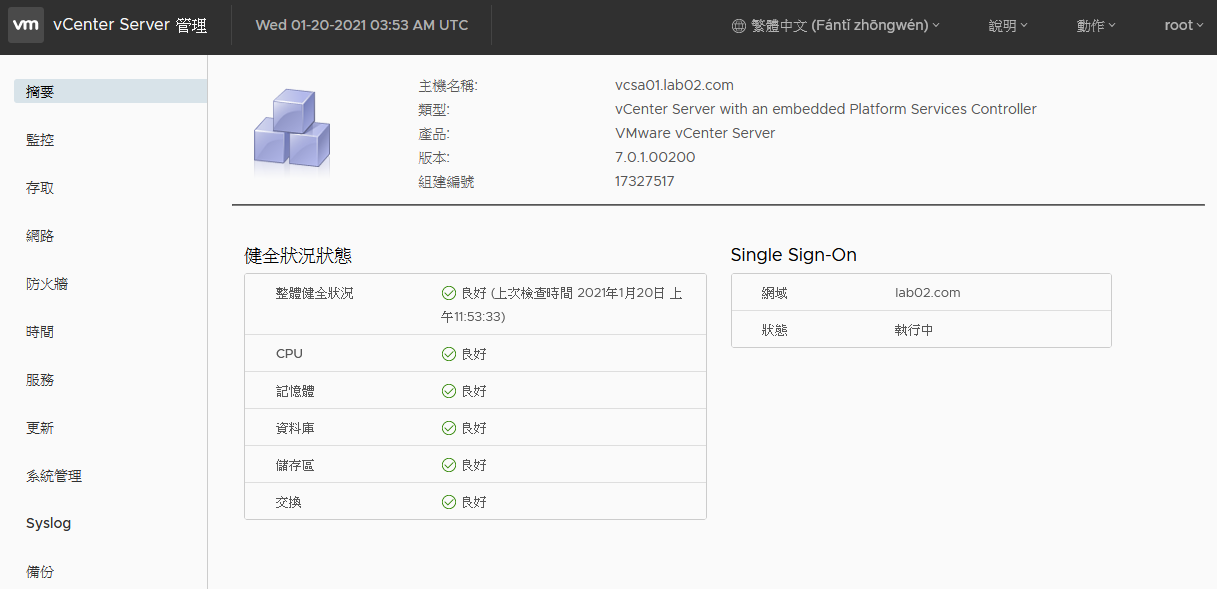Click green check icon in the 儲存區 row
Image resolution: width=1217 pixels, height=589 pixels.
(x=449, y=465)
